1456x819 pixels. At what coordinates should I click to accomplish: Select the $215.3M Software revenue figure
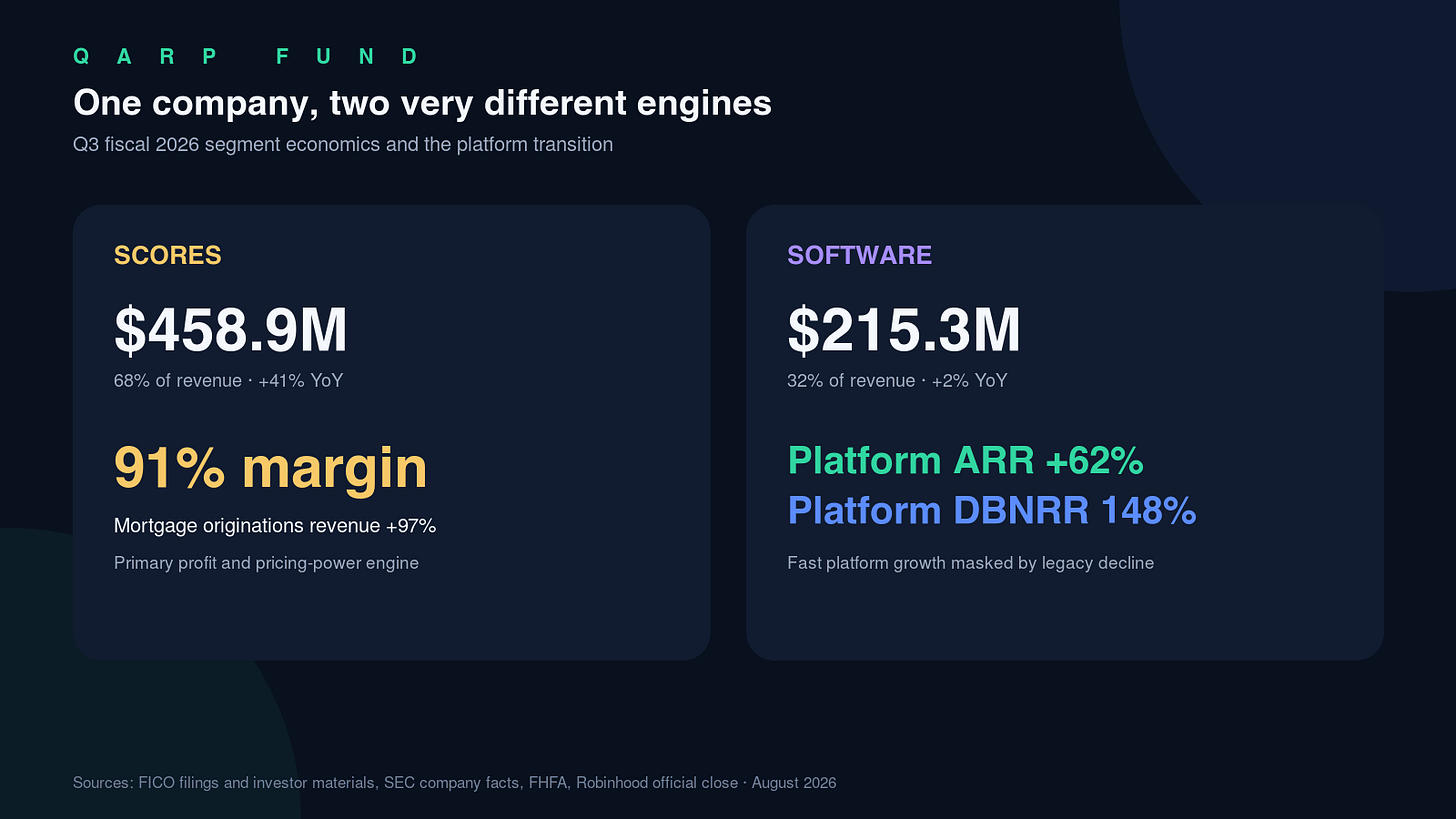click(904, 330)
